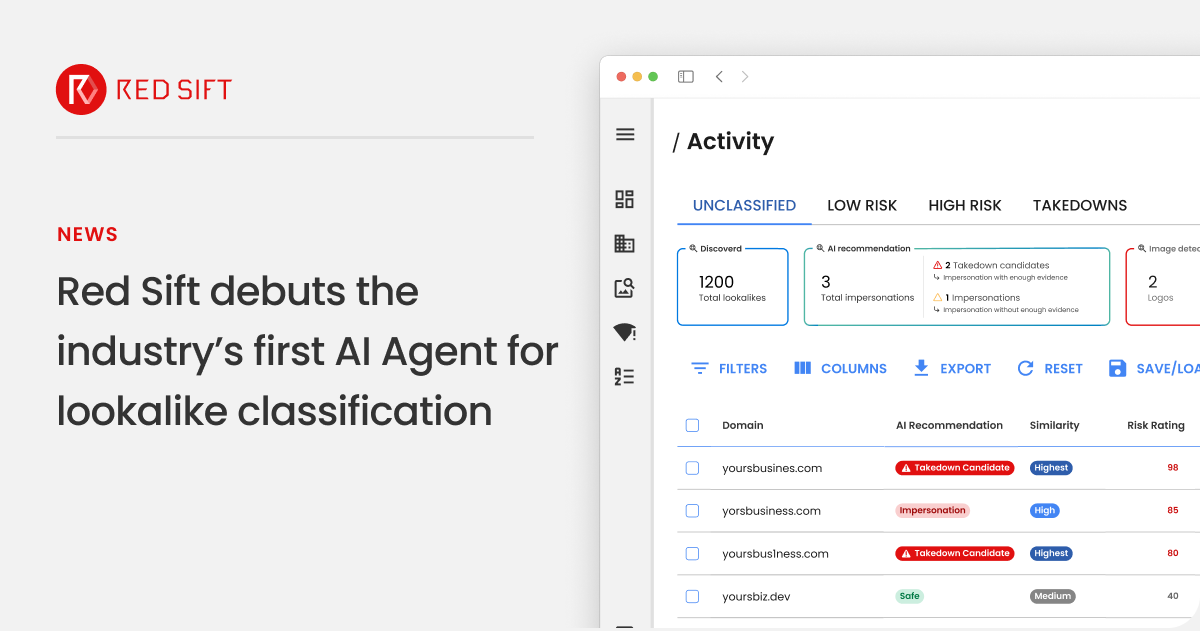
Task: Click the SAVE/LOAD button
Action: [x=1153, y=368]
